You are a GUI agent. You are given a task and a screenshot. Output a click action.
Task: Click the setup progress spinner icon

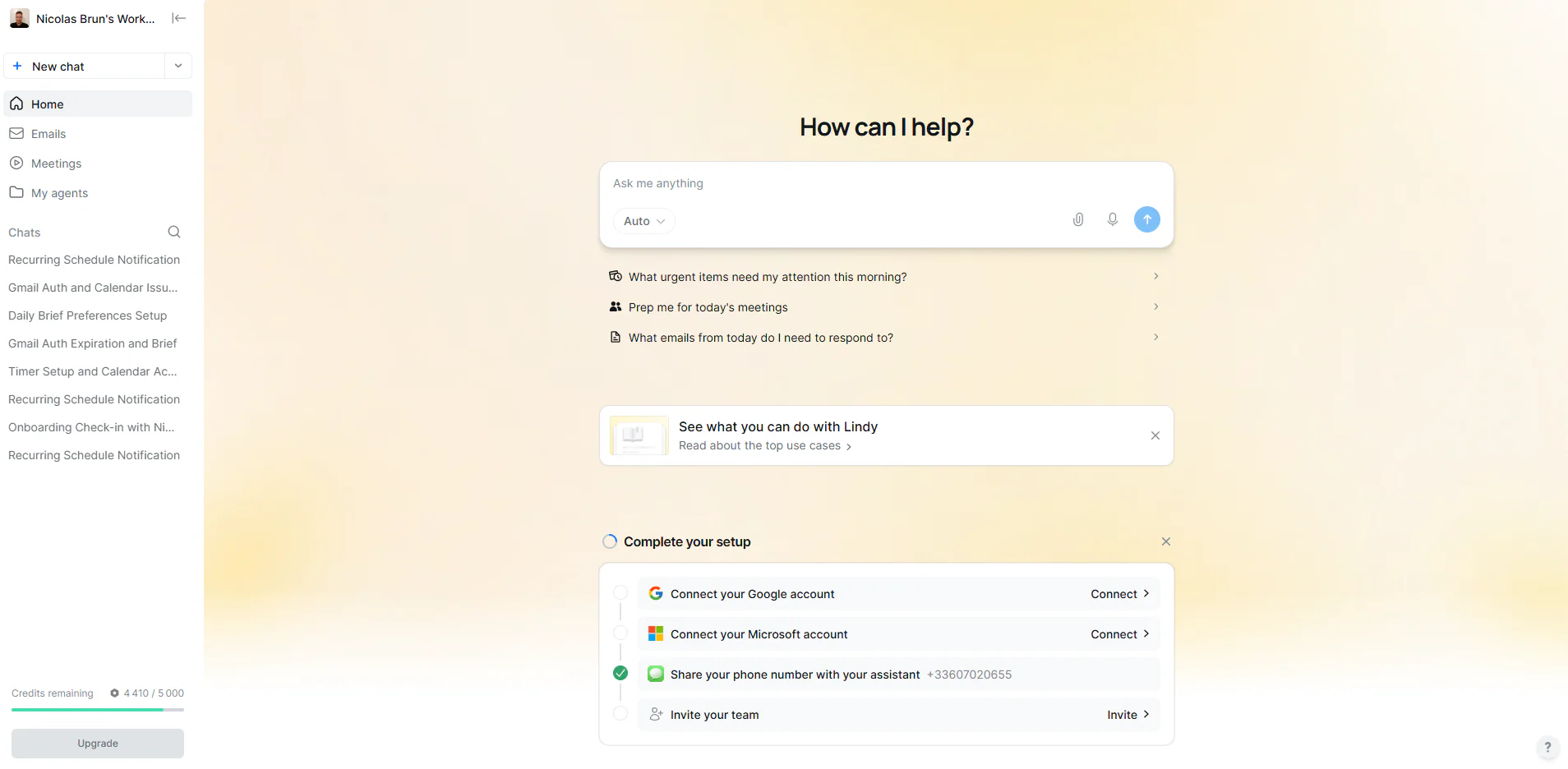[x=610, y=541]
